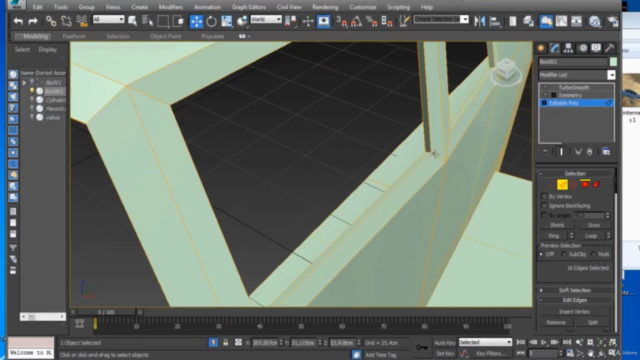Open the Hierarchy command panel tab
The height and width of the screenshot is (360, 640).
(x=568, y=48)
